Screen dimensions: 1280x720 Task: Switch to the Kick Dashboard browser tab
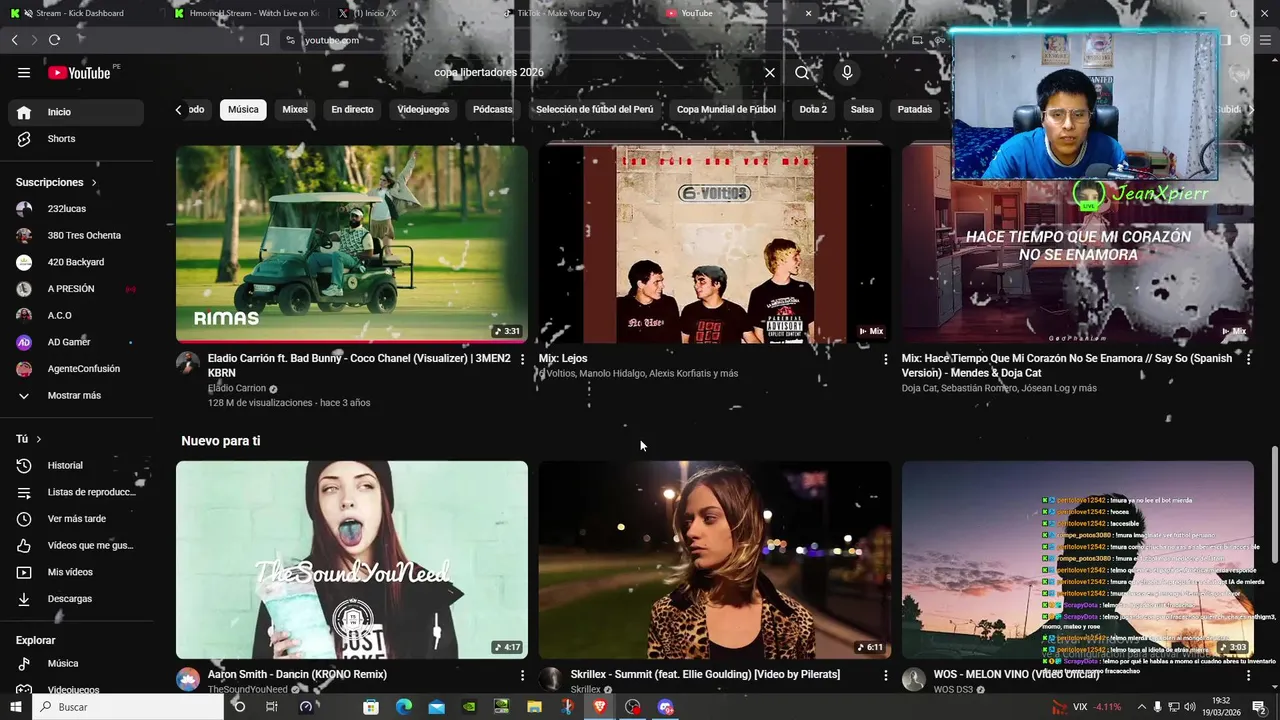(x=80, y=13)
